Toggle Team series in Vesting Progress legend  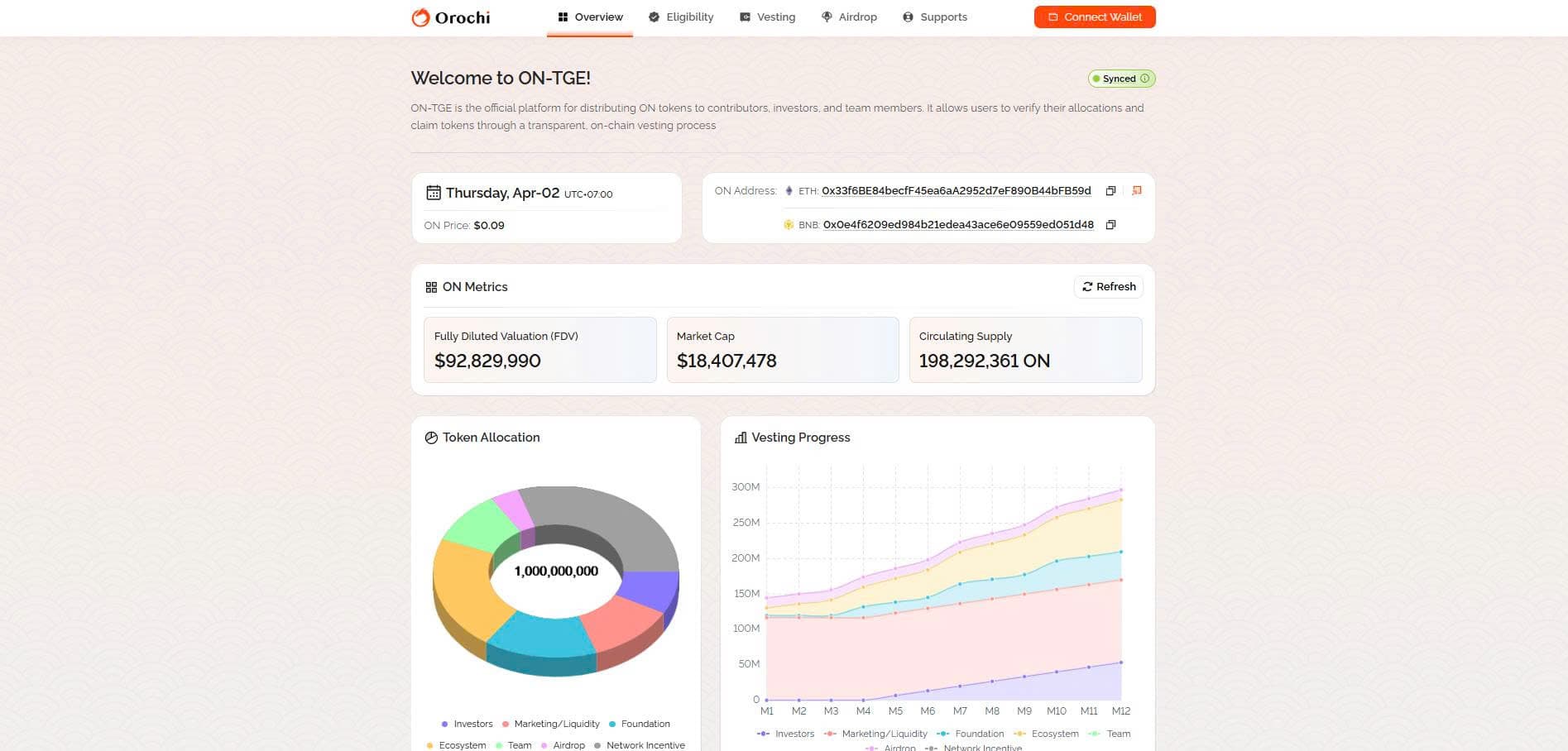[1109, 734]
